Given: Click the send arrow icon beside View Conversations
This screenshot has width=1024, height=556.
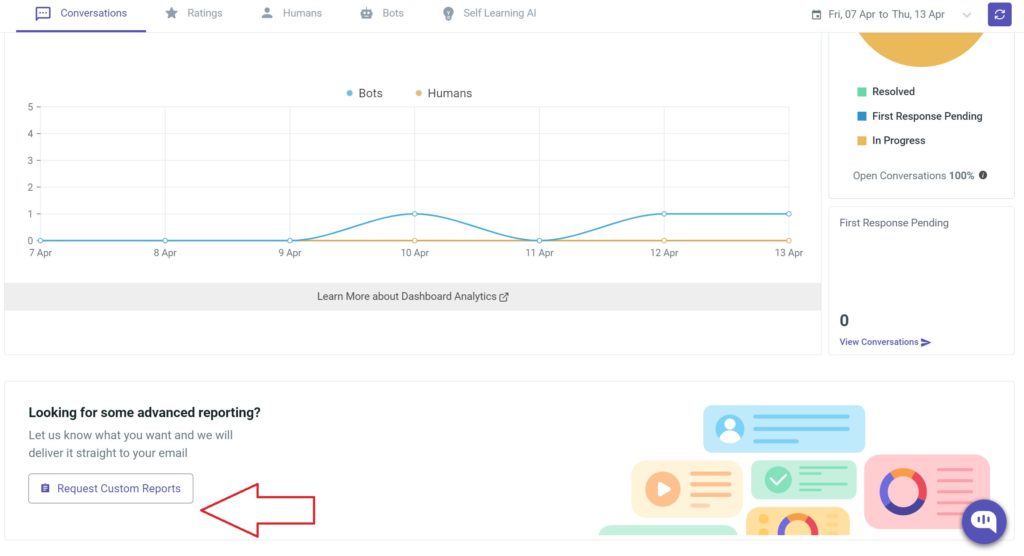Looking at the screenshot, I should (x=925, y=342).
